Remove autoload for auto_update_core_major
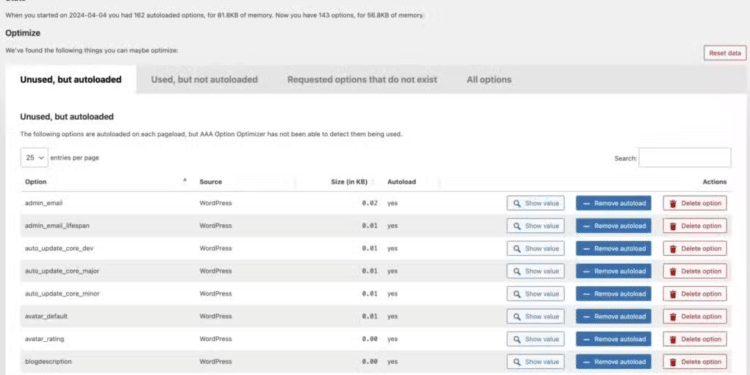The image size is (750, 375). pyautogui.click(x=614, y=271)
